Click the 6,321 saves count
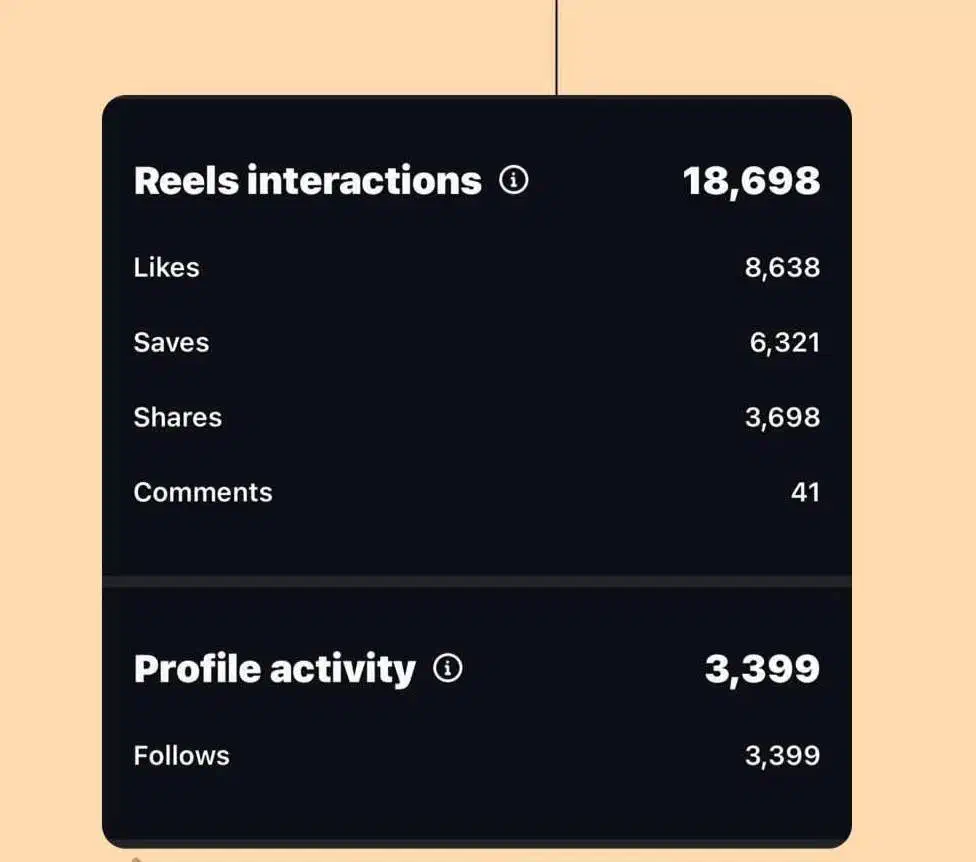Image resolution: width=976 pixels, height=862 pixels. point(784,342)
